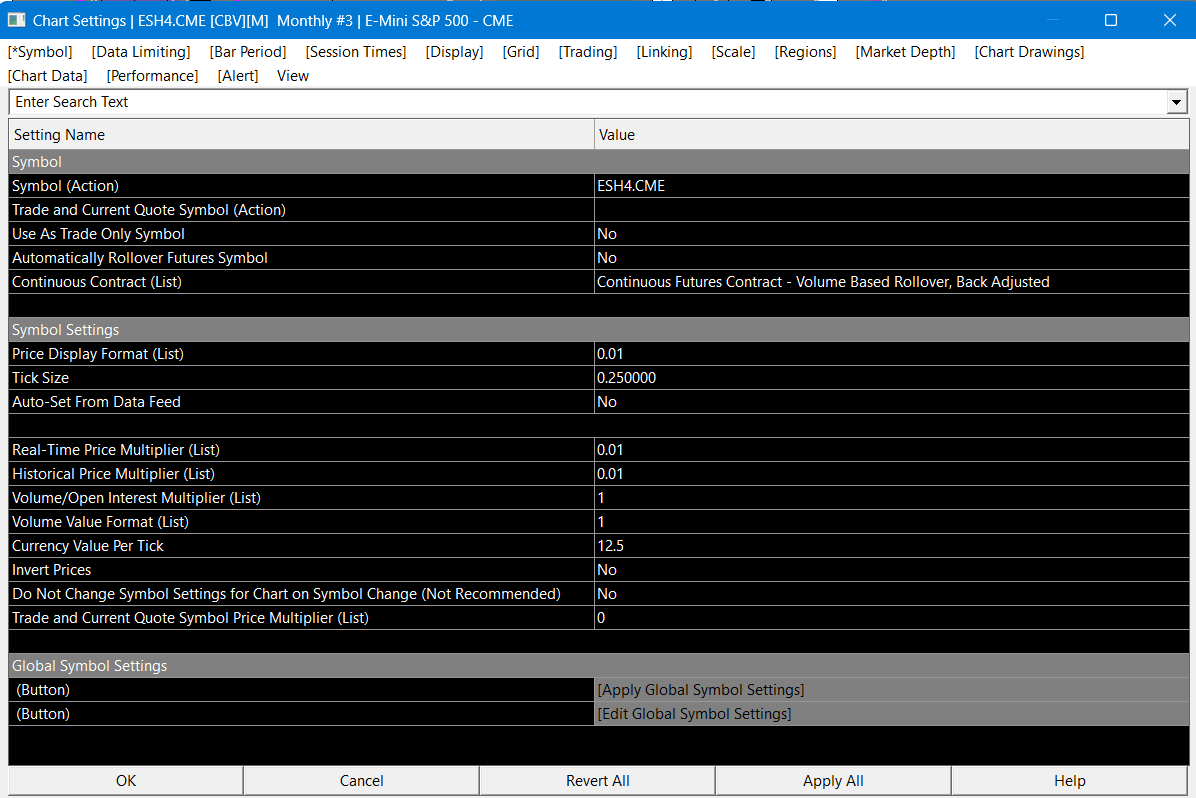Click [Edit Global Symbol Settings] button
Image resolution: width=1196 pixels, height=798 pixels.
click(x=891, y=714)
